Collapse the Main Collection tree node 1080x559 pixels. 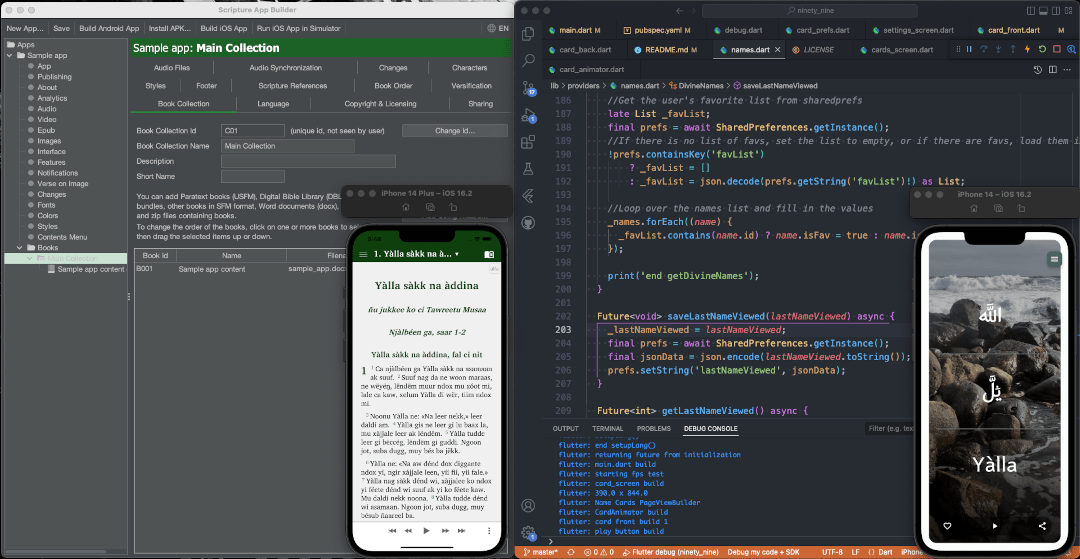(x=30, y=258)
